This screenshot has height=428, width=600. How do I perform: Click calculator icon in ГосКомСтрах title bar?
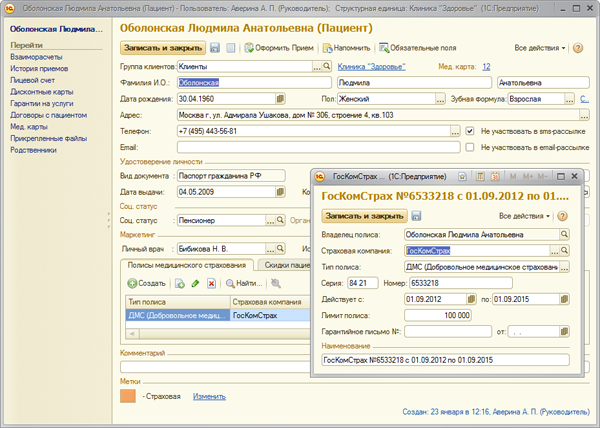[480, 176]
